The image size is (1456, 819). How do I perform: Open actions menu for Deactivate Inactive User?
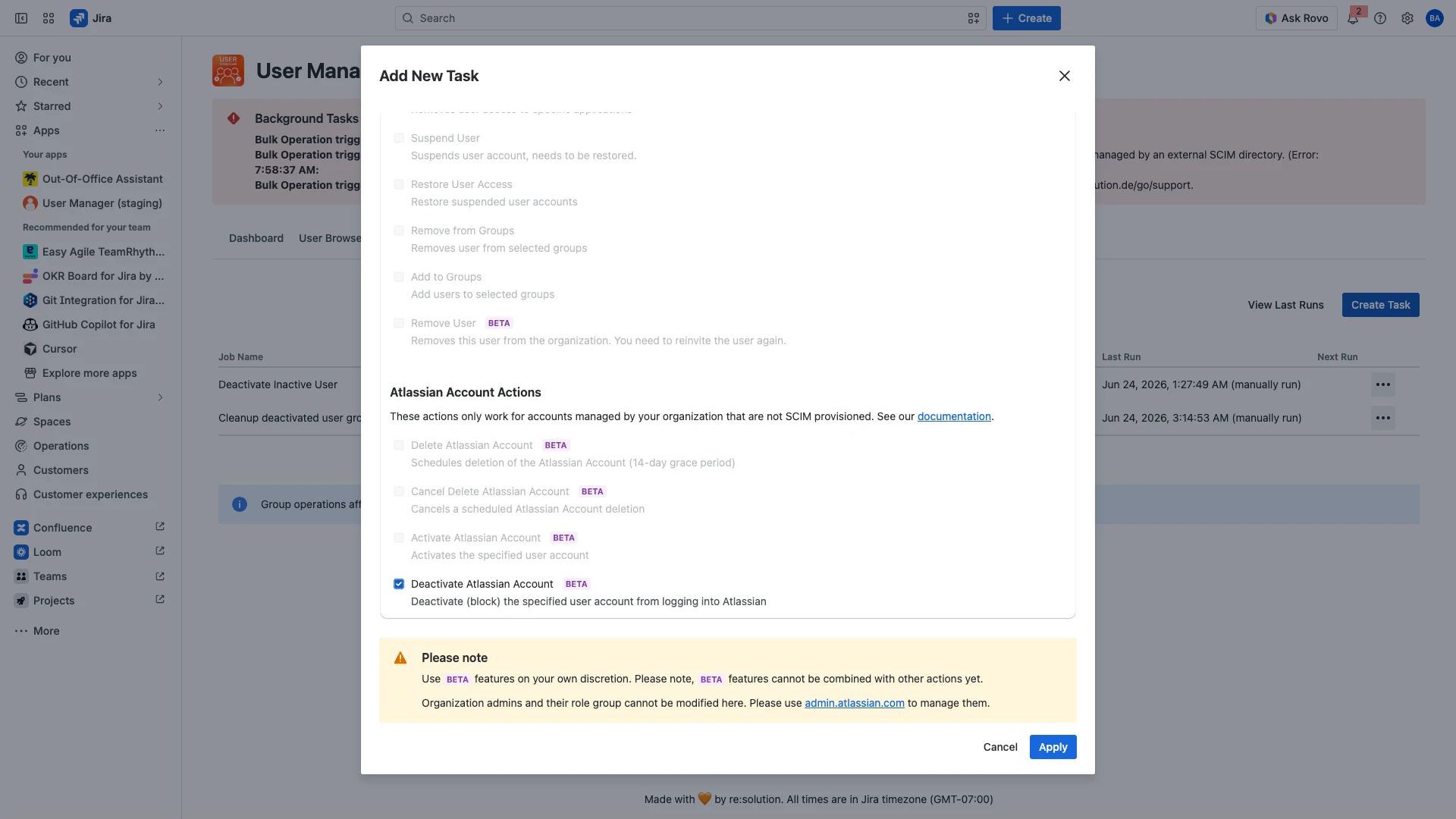point(1383,384)
